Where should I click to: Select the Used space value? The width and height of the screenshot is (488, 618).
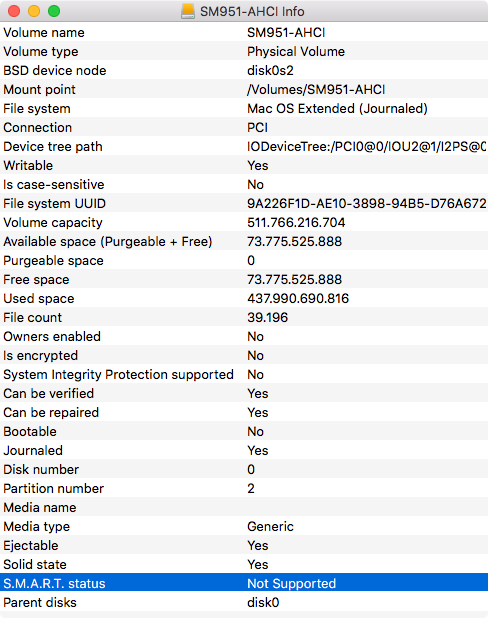point(298,298)
